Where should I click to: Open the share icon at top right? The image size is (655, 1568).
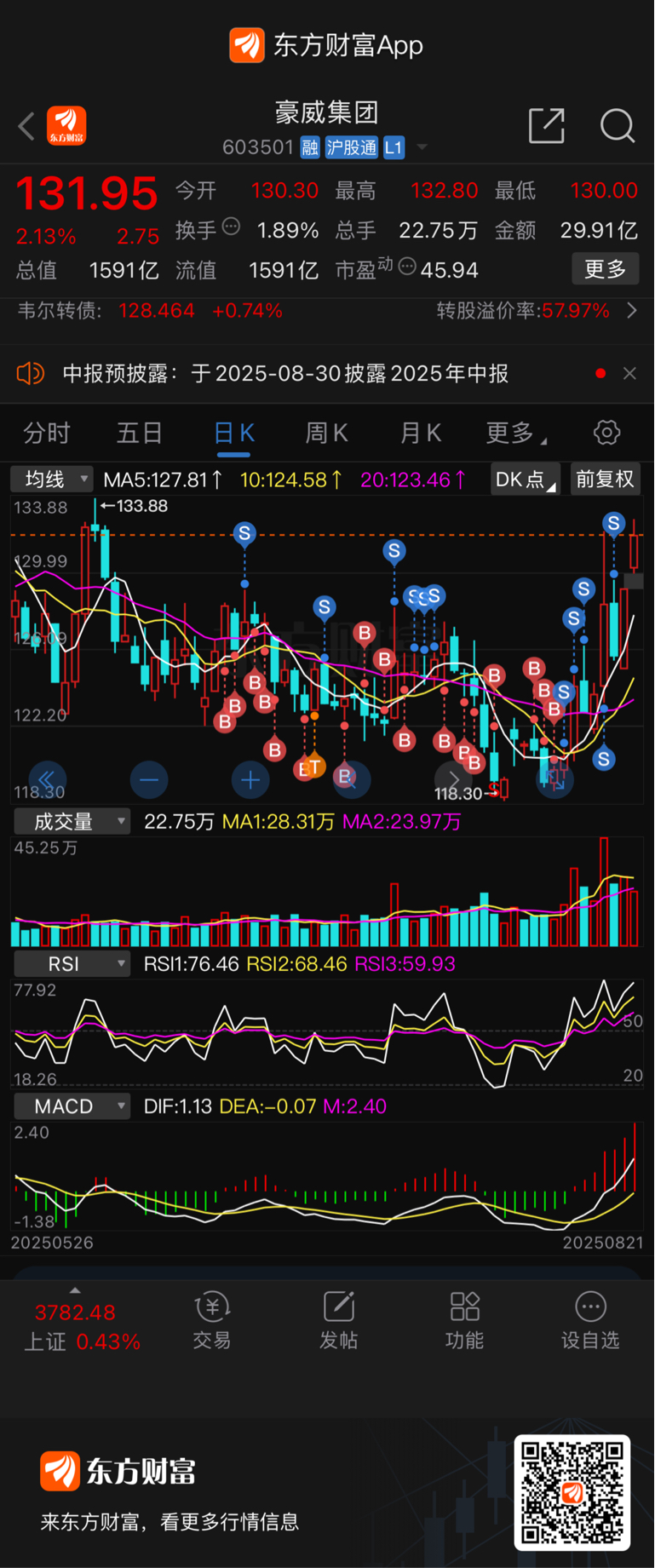(547, 126)
